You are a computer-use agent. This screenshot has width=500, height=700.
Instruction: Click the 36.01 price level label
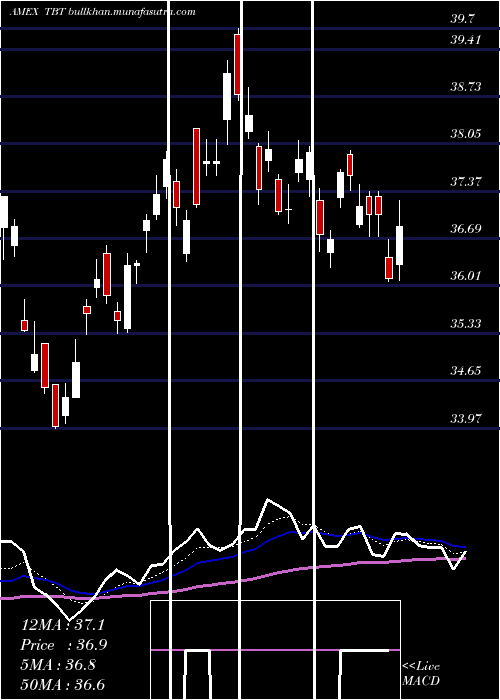(466, 275)
